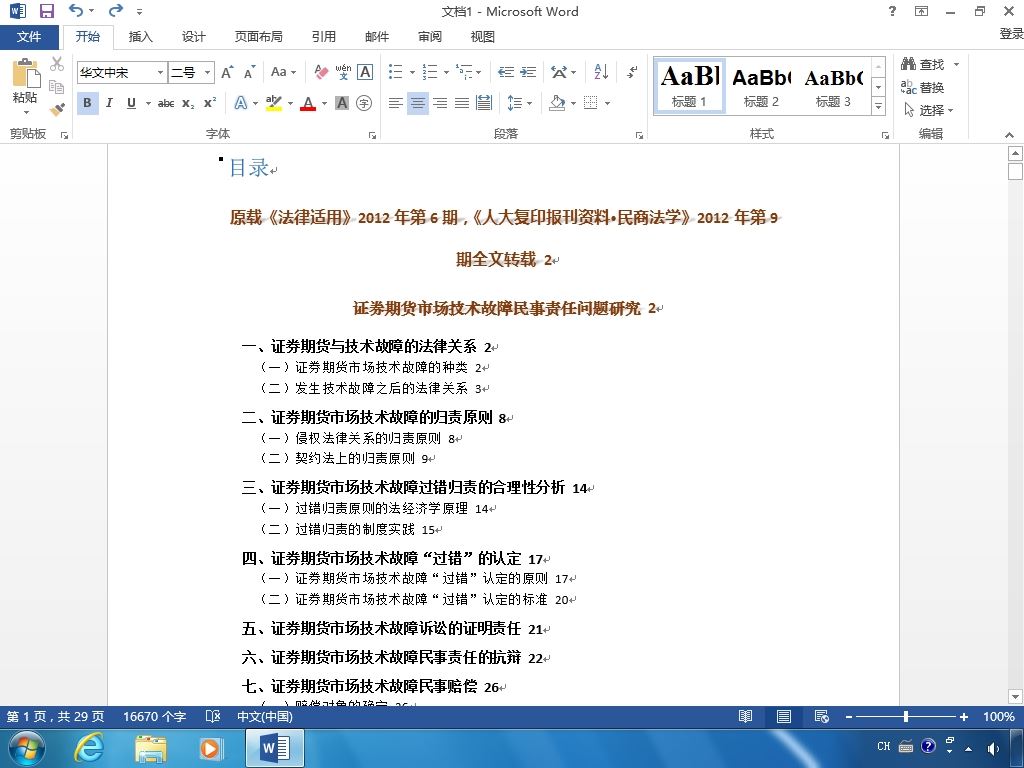
Task: Open the font color picker arrow
Action: (325, 103)
